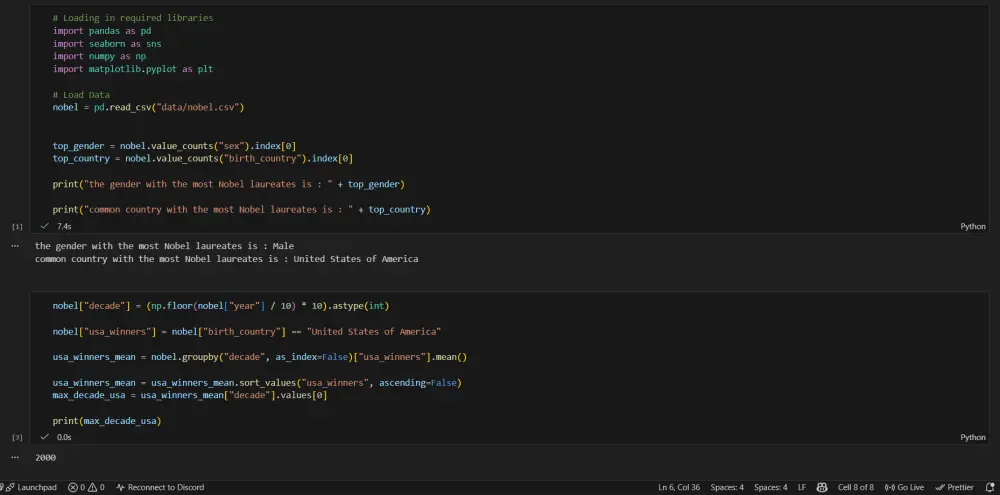Viewport: 1000px width, 495px height.
Task: Click the nobel["decade"] assignment line
Action: pos(221,306)
